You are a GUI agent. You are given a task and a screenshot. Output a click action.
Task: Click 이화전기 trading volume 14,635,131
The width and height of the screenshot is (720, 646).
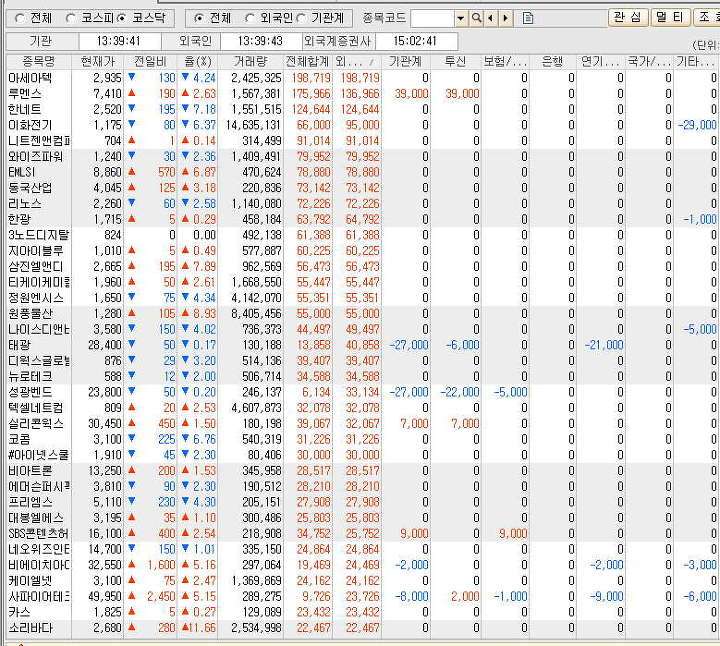(x=253, y=125)
